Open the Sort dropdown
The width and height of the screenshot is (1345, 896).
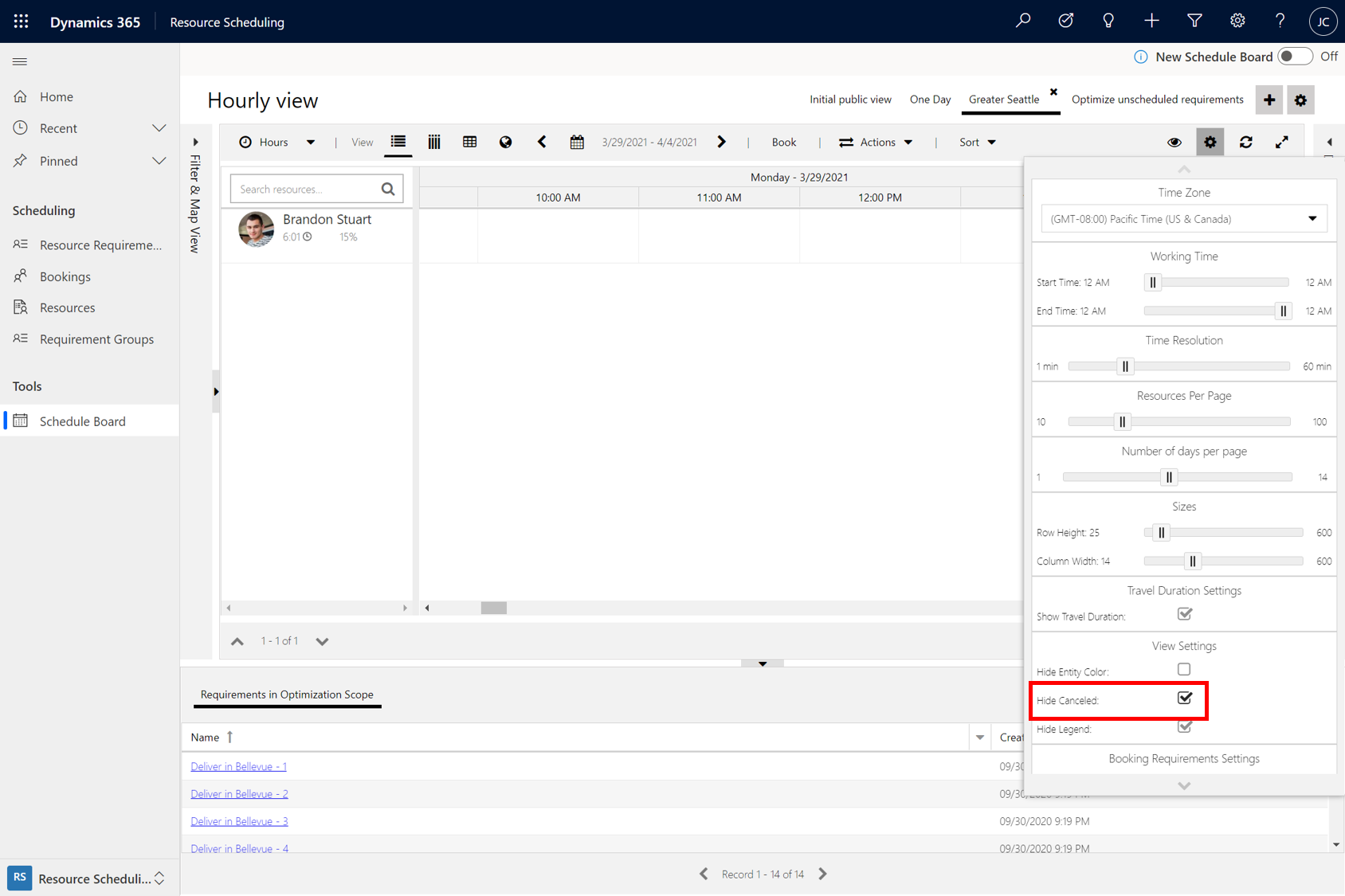tap(978, 142)
